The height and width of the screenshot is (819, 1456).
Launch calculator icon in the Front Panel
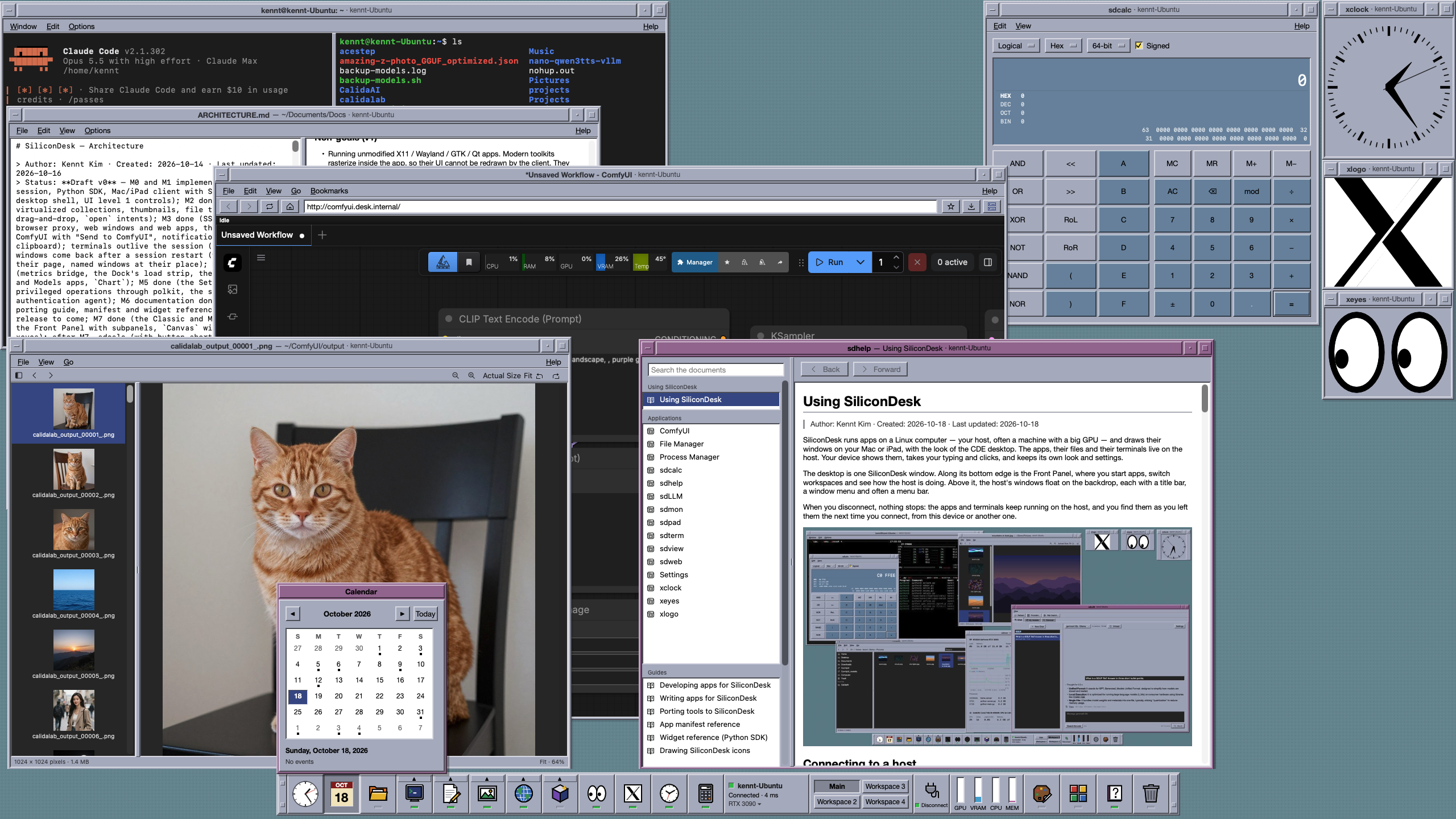coord(705,793)
